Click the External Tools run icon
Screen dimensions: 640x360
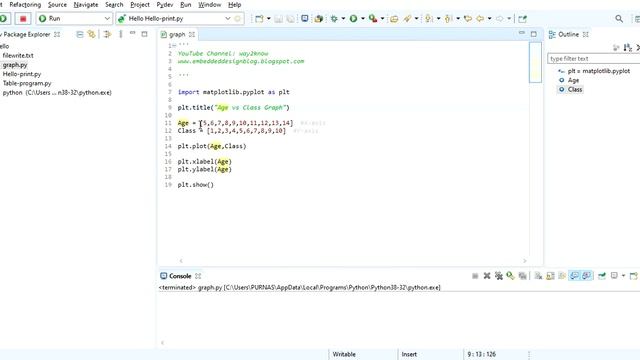click(373, 18)
